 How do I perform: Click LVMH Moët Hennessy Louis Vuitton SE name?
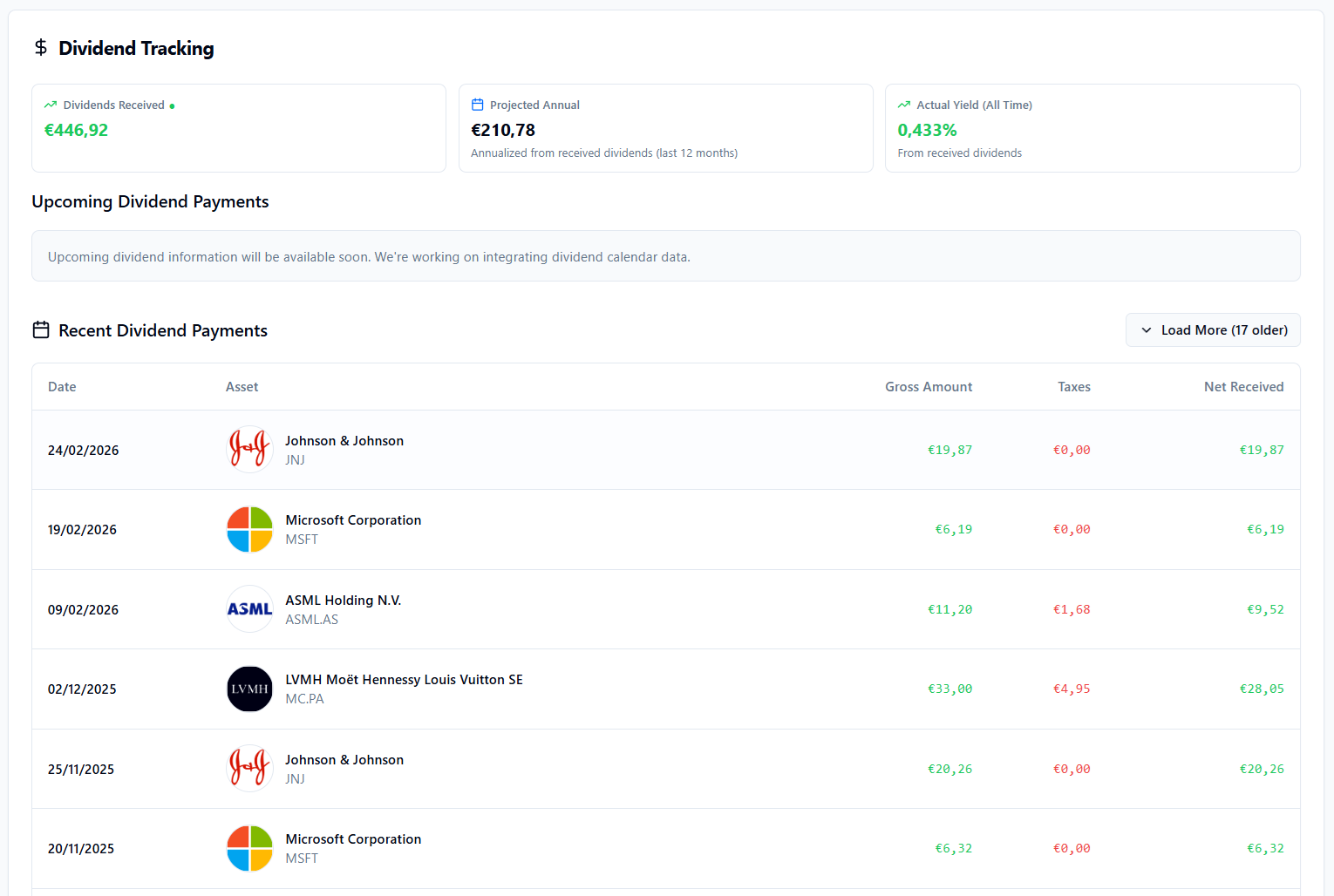pyautogui.click(x=405, y=680)
